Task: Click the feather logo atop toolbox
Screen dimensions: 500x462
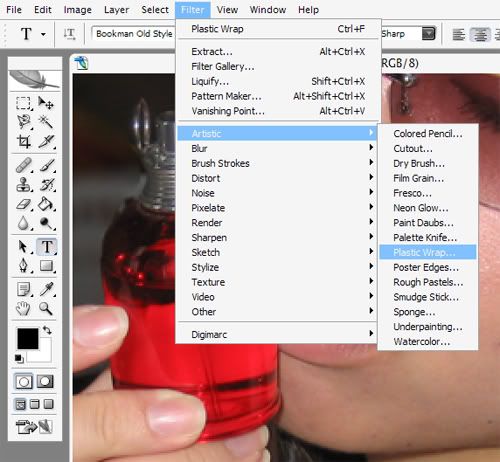Action: pyautogui.click(x=35, y=80)
